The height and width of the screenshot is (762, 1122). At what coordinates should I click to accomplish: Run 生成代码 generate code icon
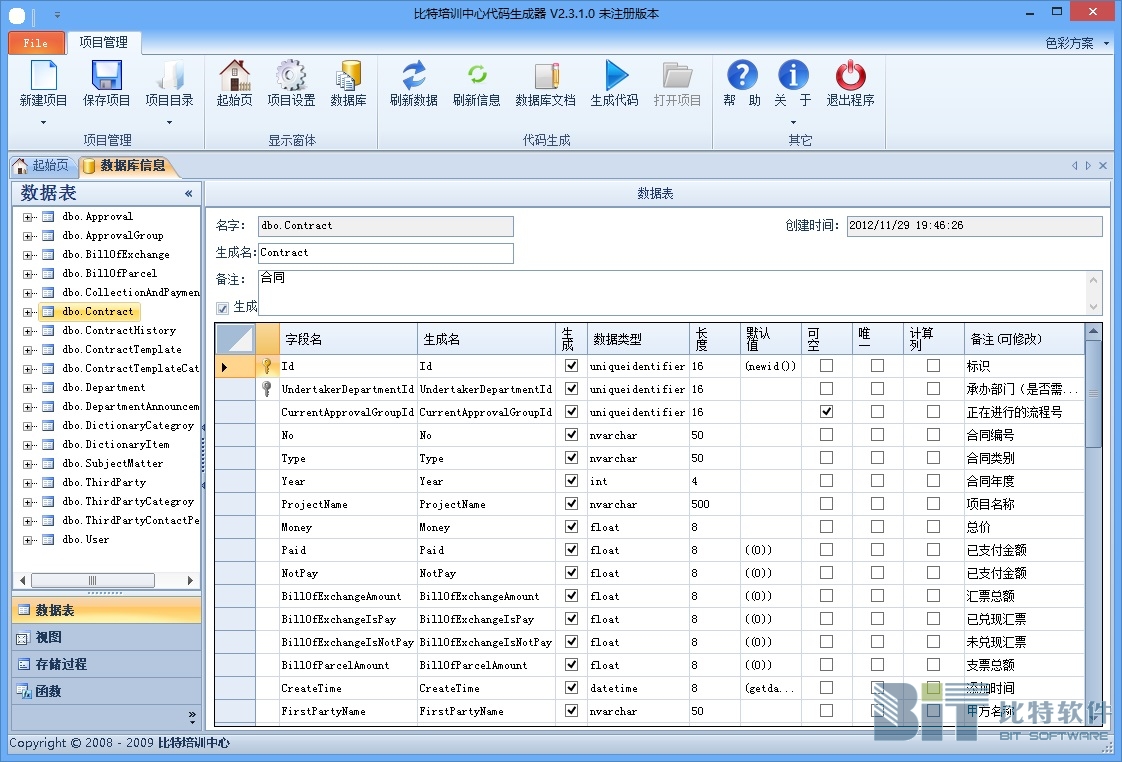click(x=615, y=76)
